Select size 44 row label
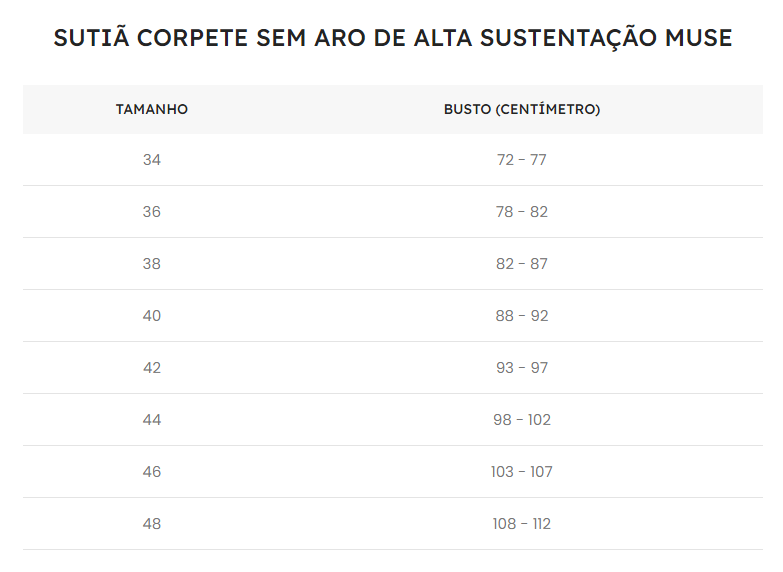This screenshot has width=783, height=572. (x=152, y=420)
